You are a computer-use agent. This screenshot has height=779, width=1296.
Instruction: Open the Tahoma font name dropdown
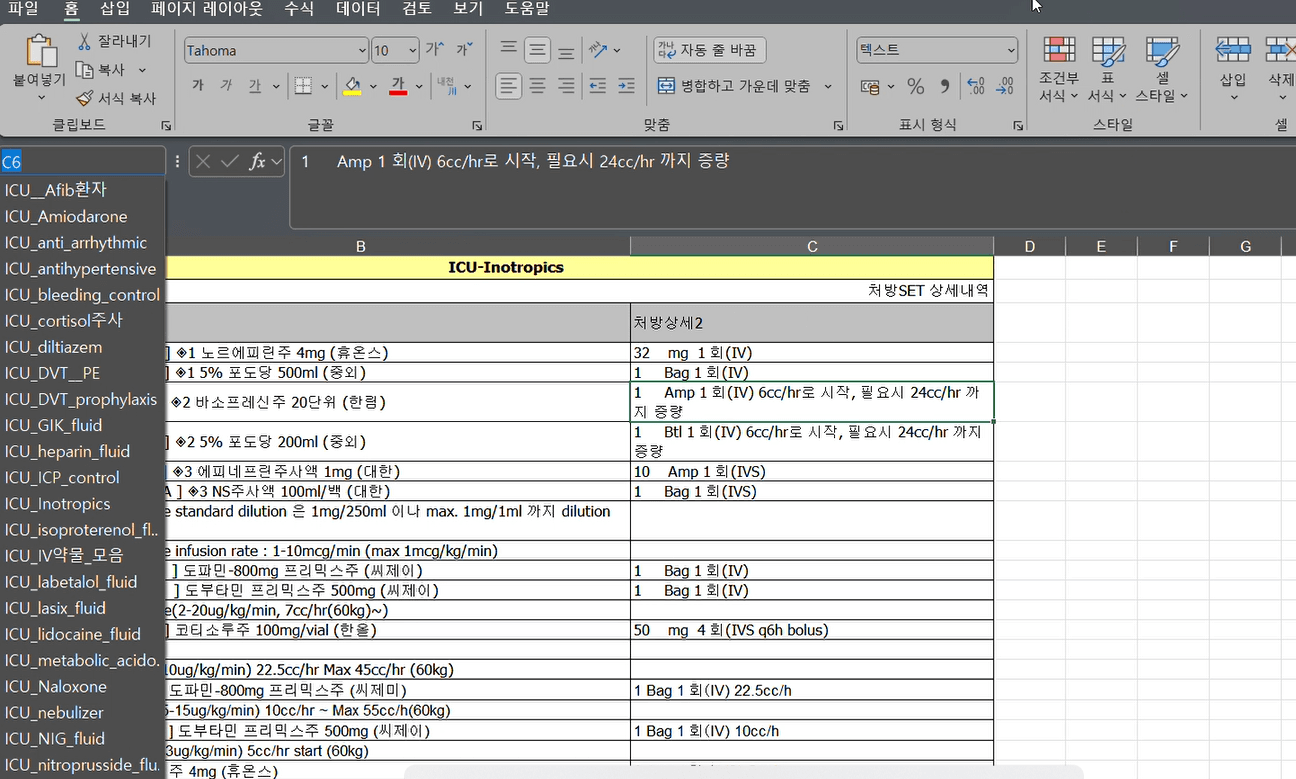coord(362,50)
